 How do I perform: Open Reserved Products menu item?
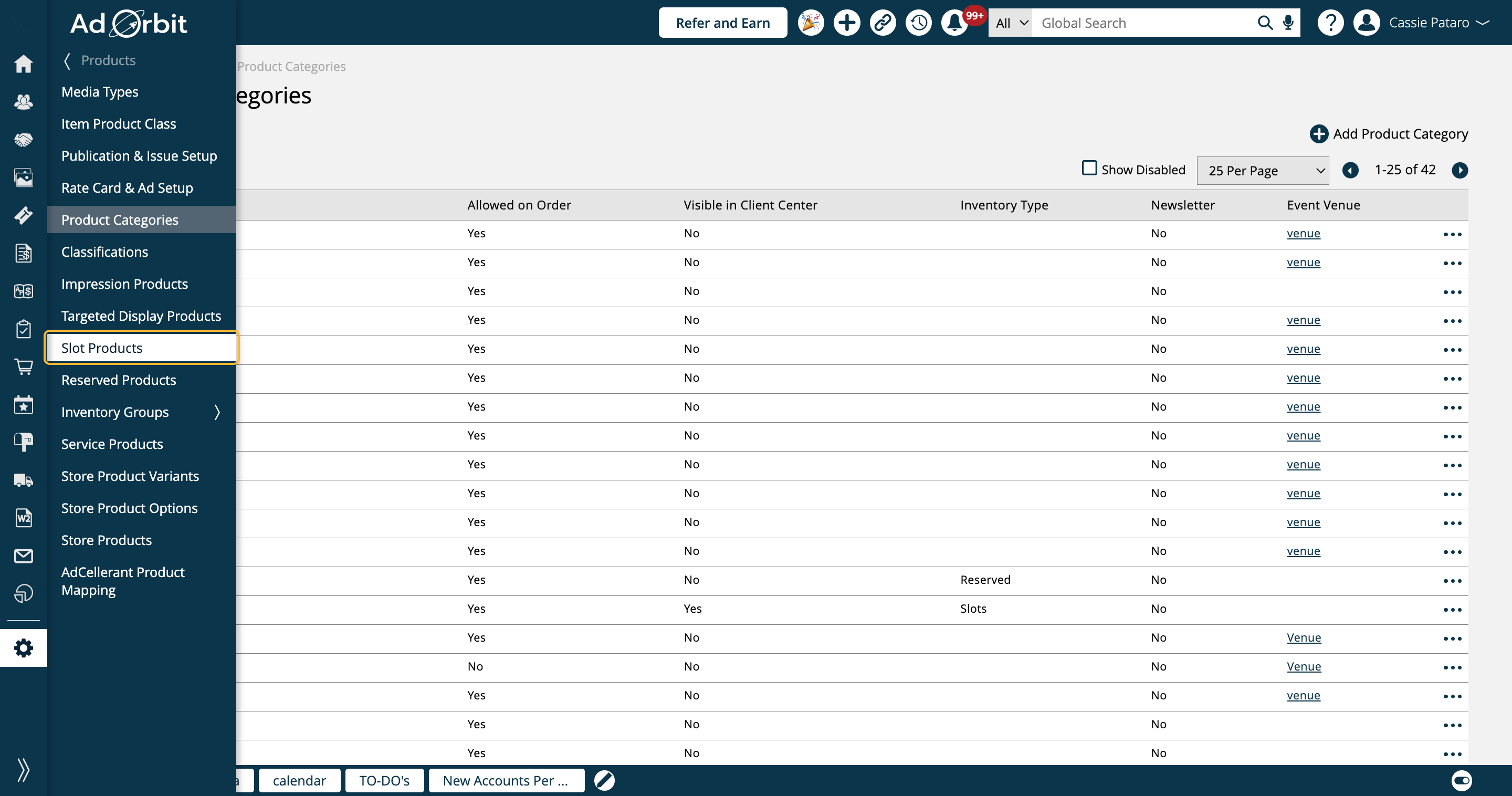coord(119,380)
